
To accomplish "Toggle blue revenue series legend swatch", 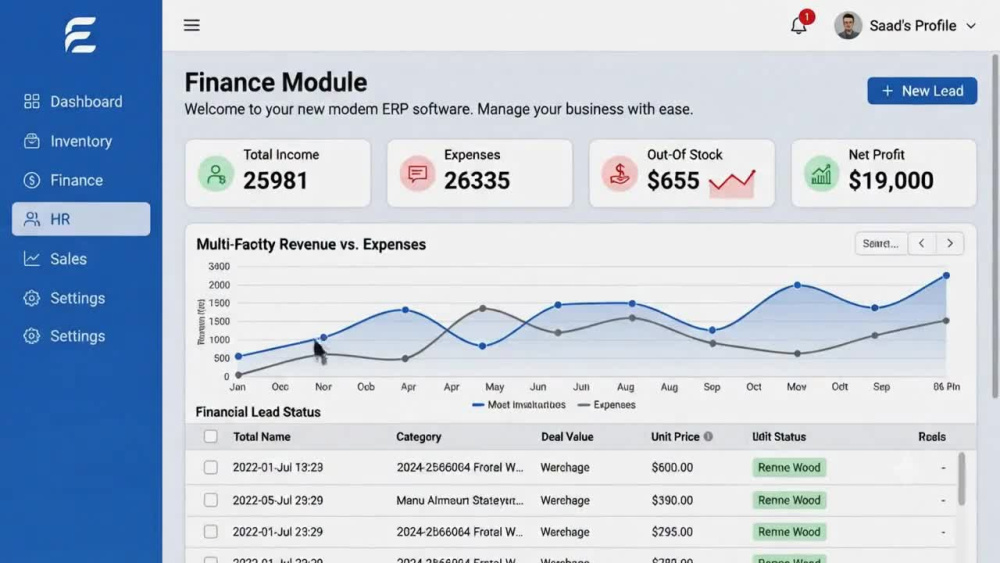I will [x=478, y=405].
